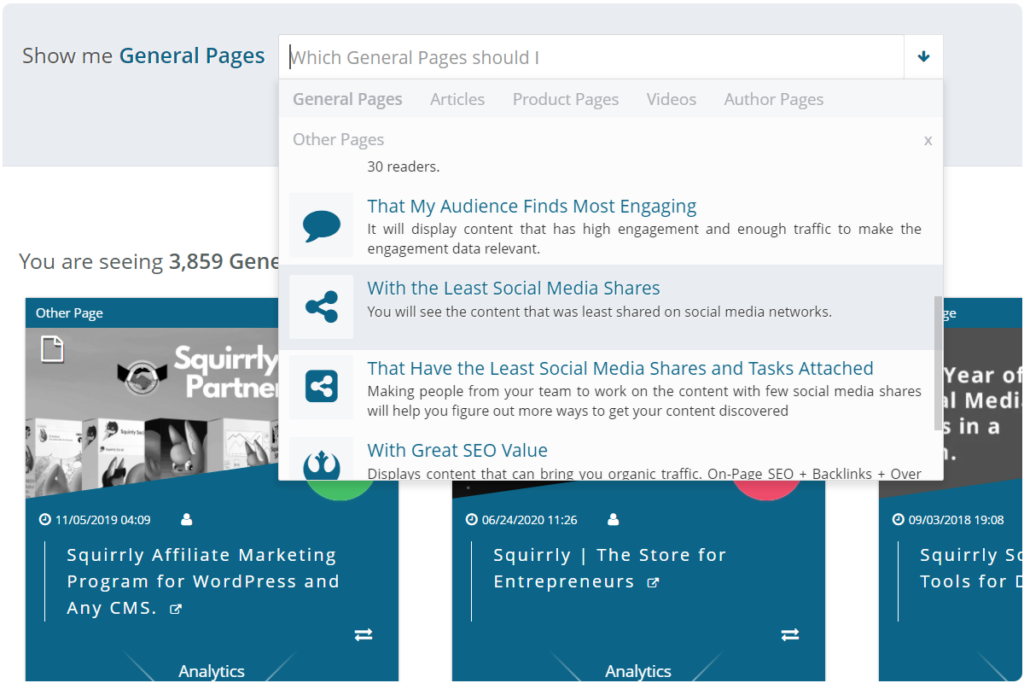This screenshot has height=683, width=1024.
Task: Open external link icon beside Entrepreneurs title
Action: [x=652, y=582]
